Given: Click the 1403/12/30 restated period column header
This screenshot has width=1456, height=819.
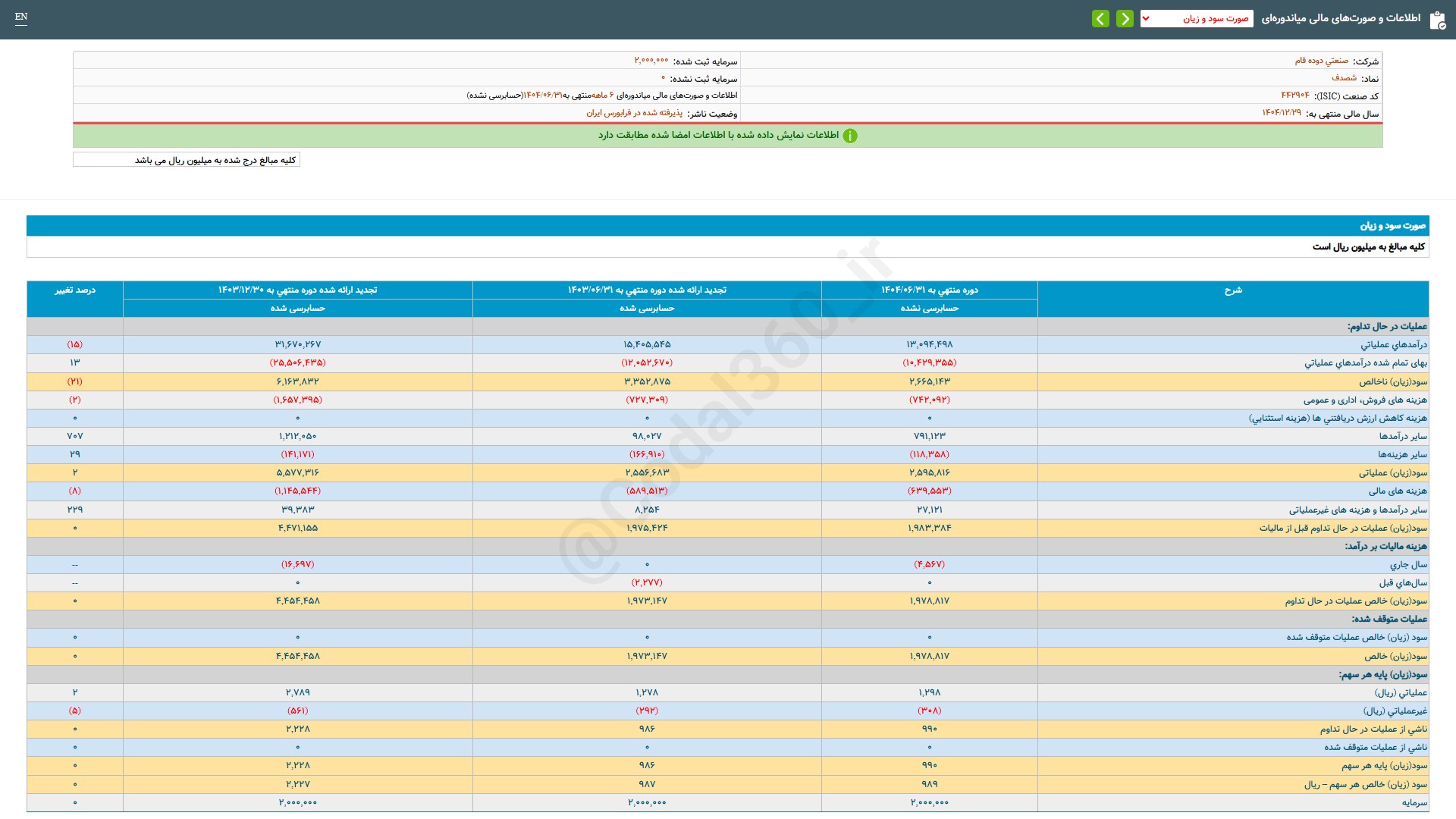Looking at the screenshot, I should (297, 290).
